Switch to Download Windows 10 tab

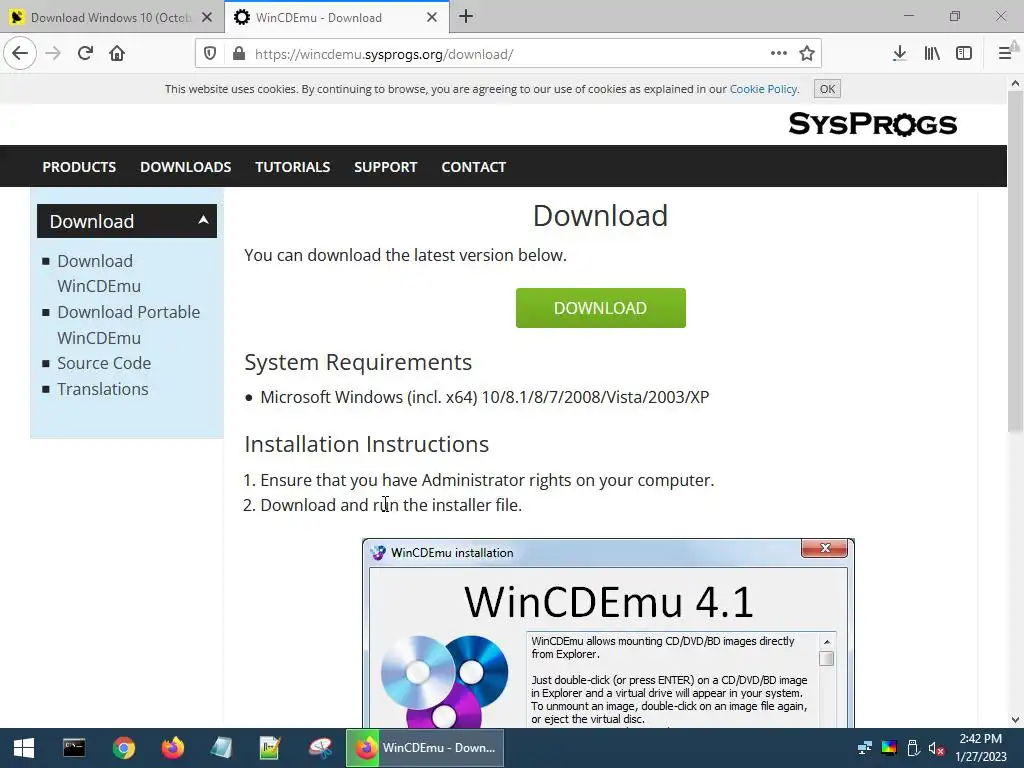tap(112, 18)
